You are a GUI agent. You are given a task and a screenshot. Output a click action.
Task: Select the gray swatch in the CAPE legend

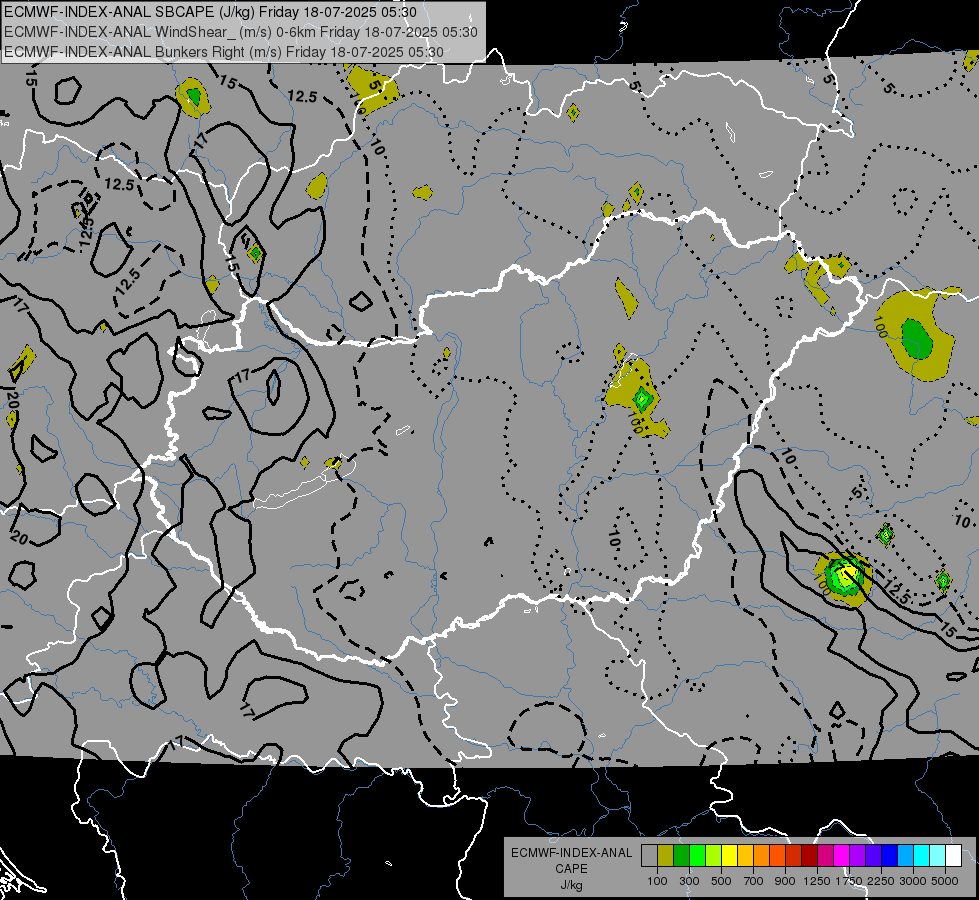coord(649,855)
